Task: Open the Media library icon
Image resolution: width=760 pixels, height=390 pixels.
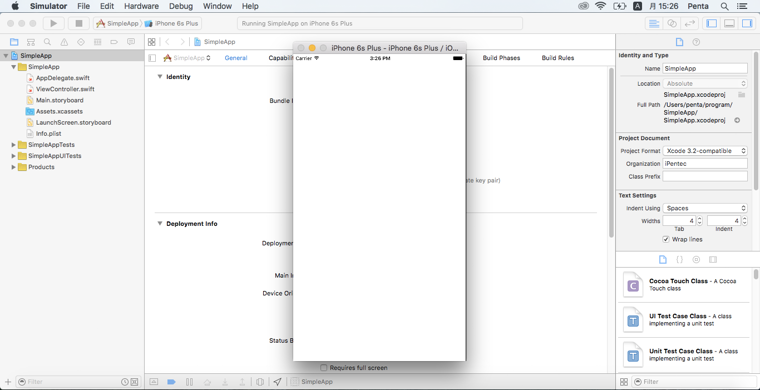Action: [x=712, y=260]
